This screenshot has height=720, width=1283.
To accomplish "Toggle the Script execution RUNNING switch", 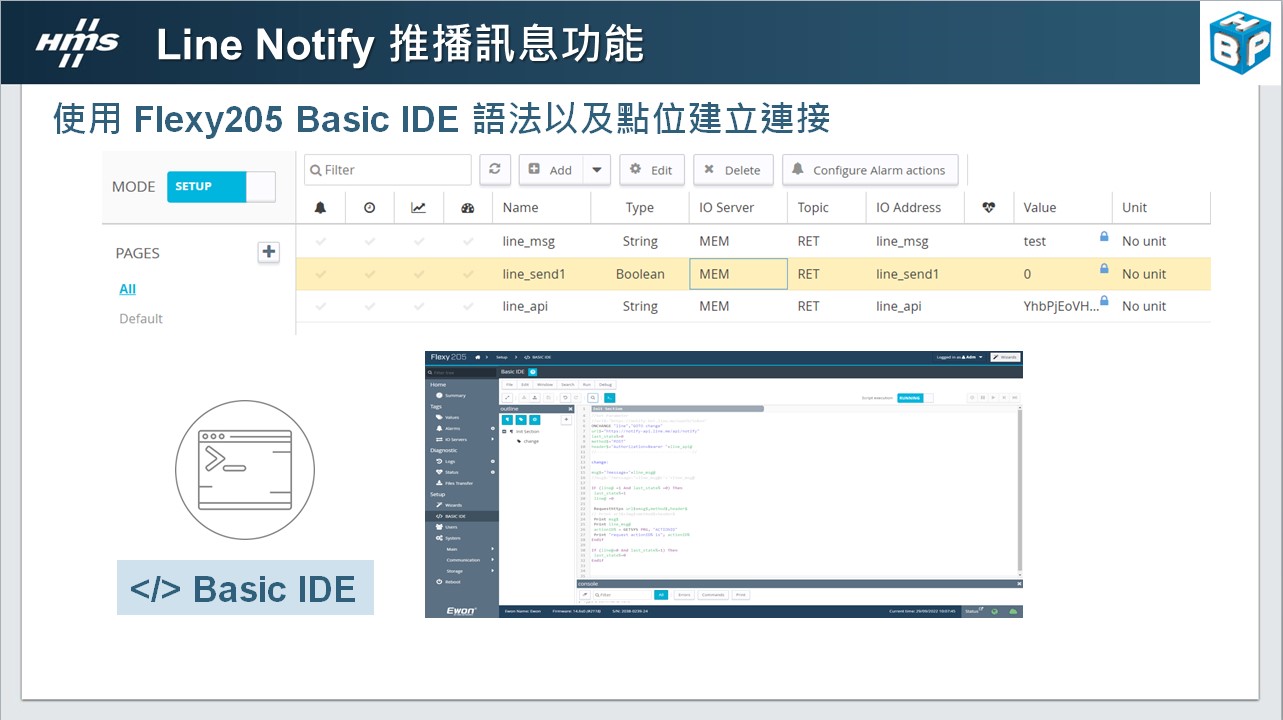I will (x=915, y=398).
